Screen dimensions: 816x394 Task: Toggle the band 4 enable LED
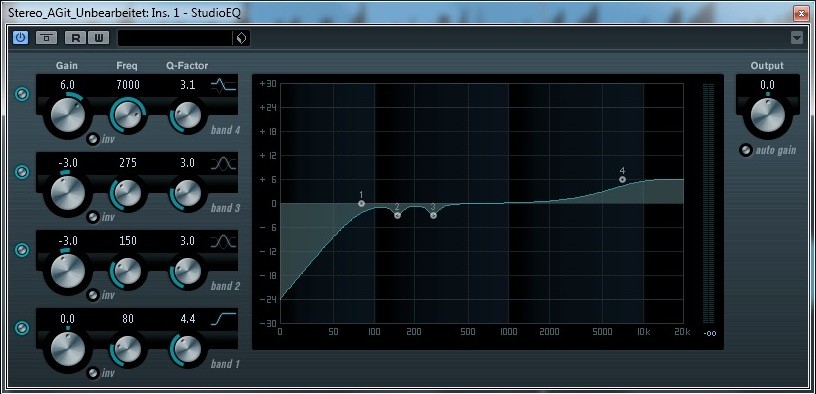pyautogui.click(x=22, y=95)
